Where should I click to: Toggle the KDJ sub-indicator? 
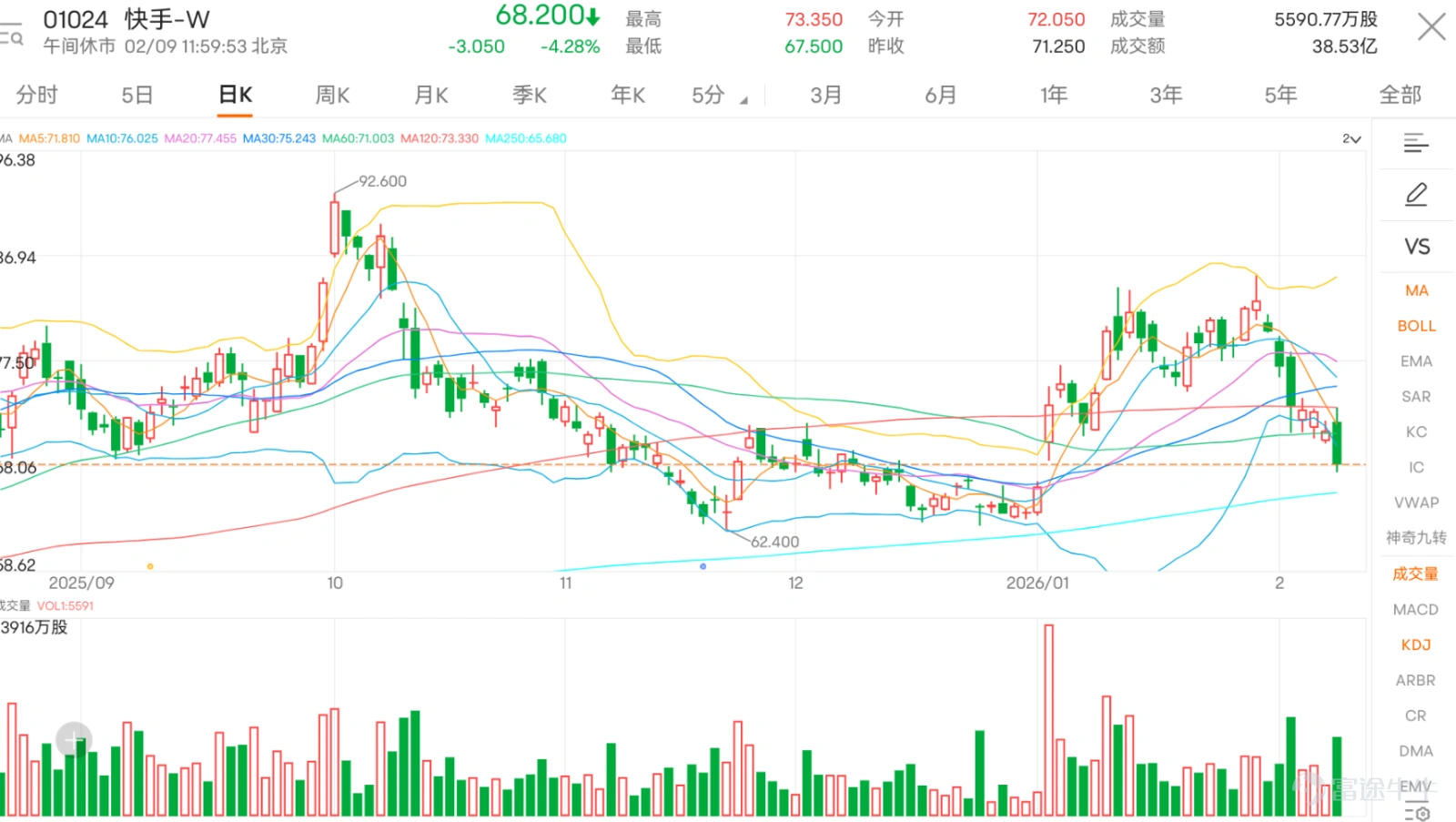click(1416, 645)
